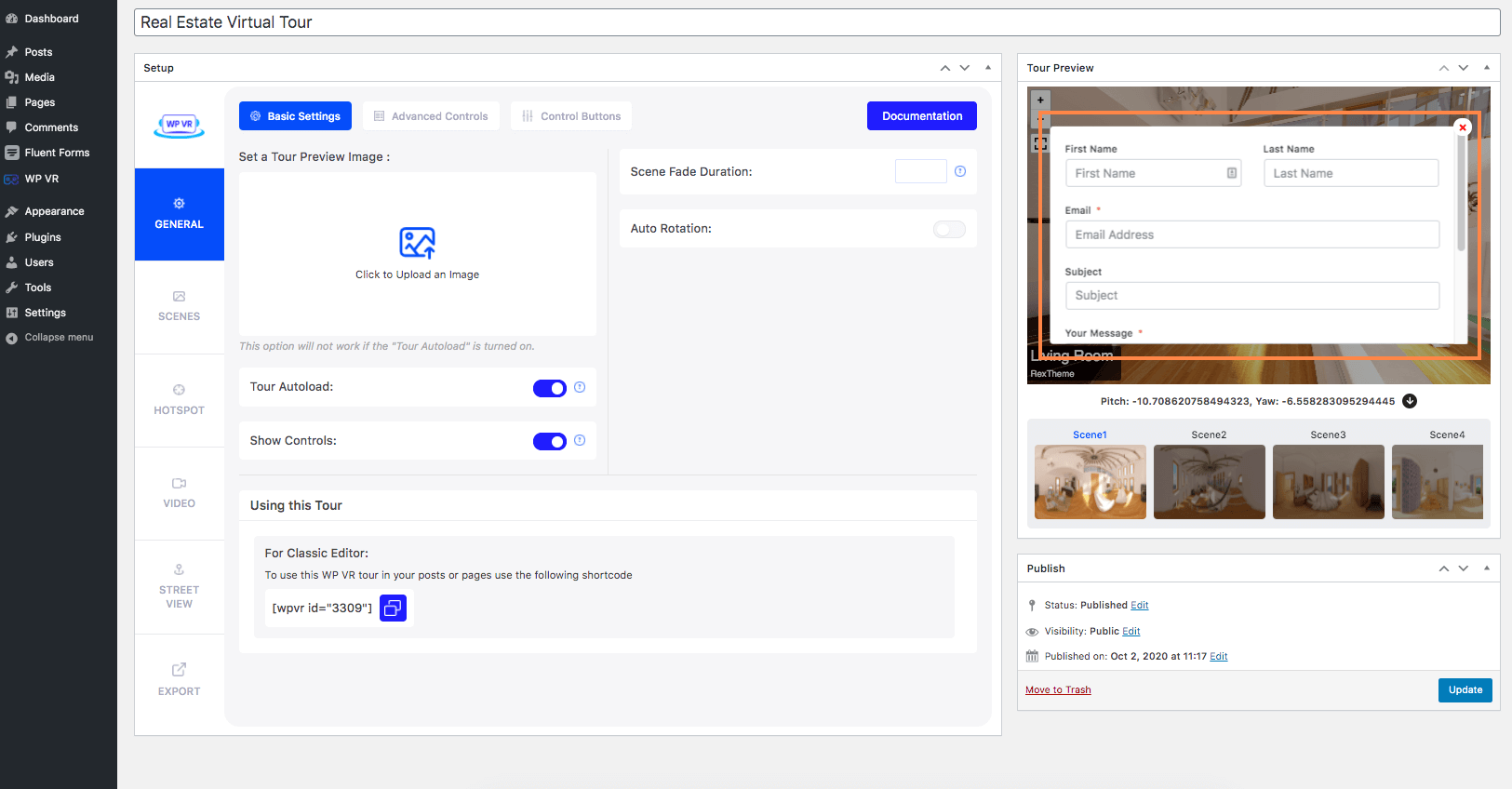1512x789 pixels.
Task: Copy the wpvr shortcode with copy icon
Action: [x=393, y=608]
